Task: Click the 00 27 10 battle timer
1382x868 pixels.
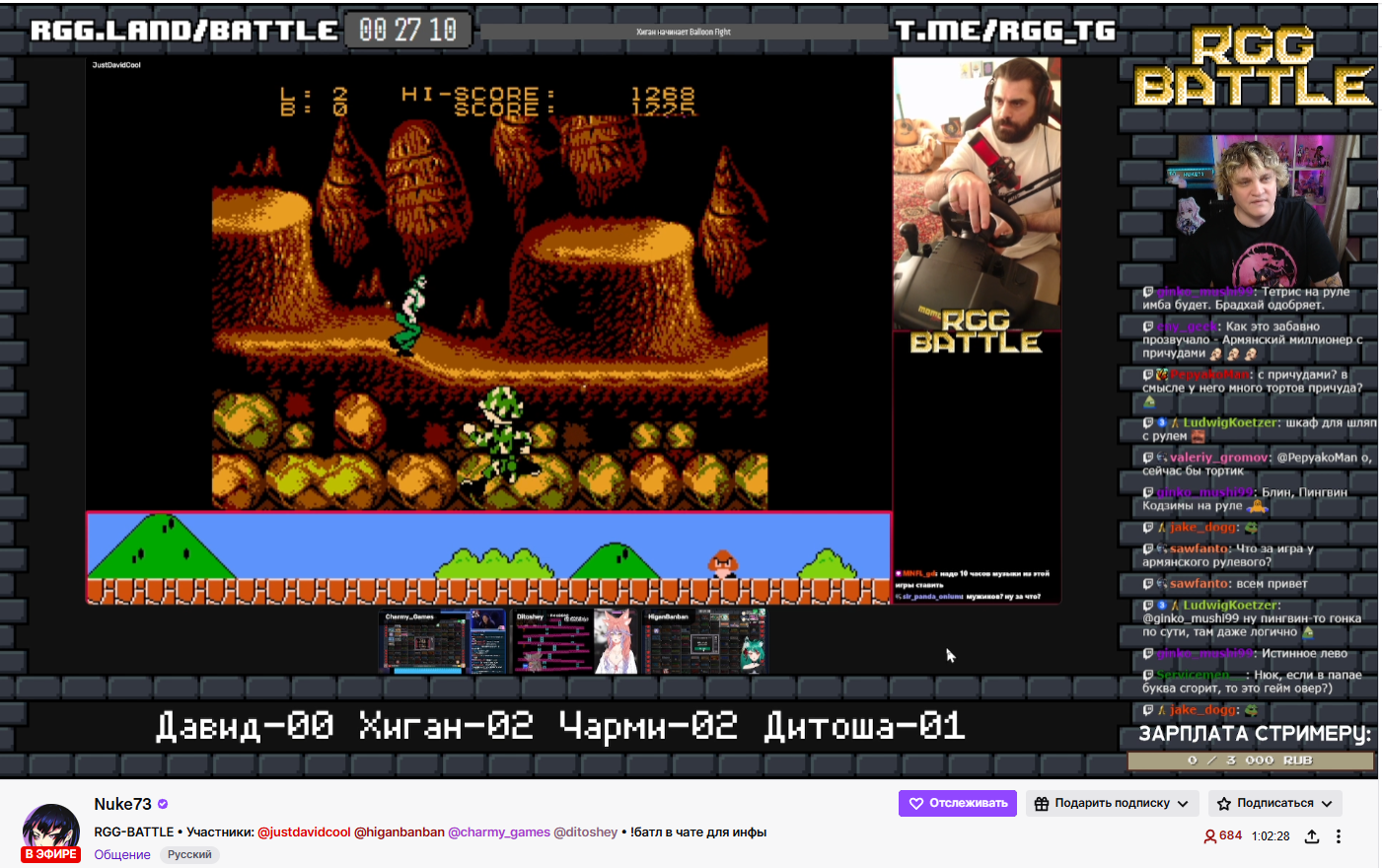Action: pos(407,31)
